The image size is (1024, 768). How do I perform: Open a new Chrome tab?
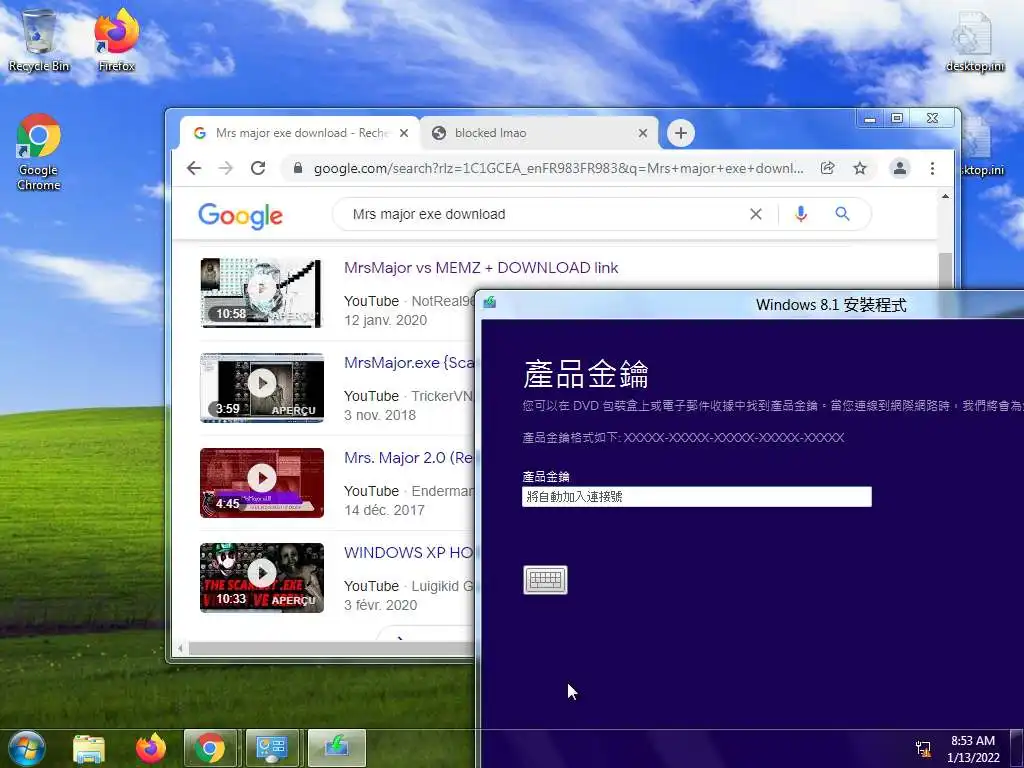pyautogui.click(x=680, y=133)
